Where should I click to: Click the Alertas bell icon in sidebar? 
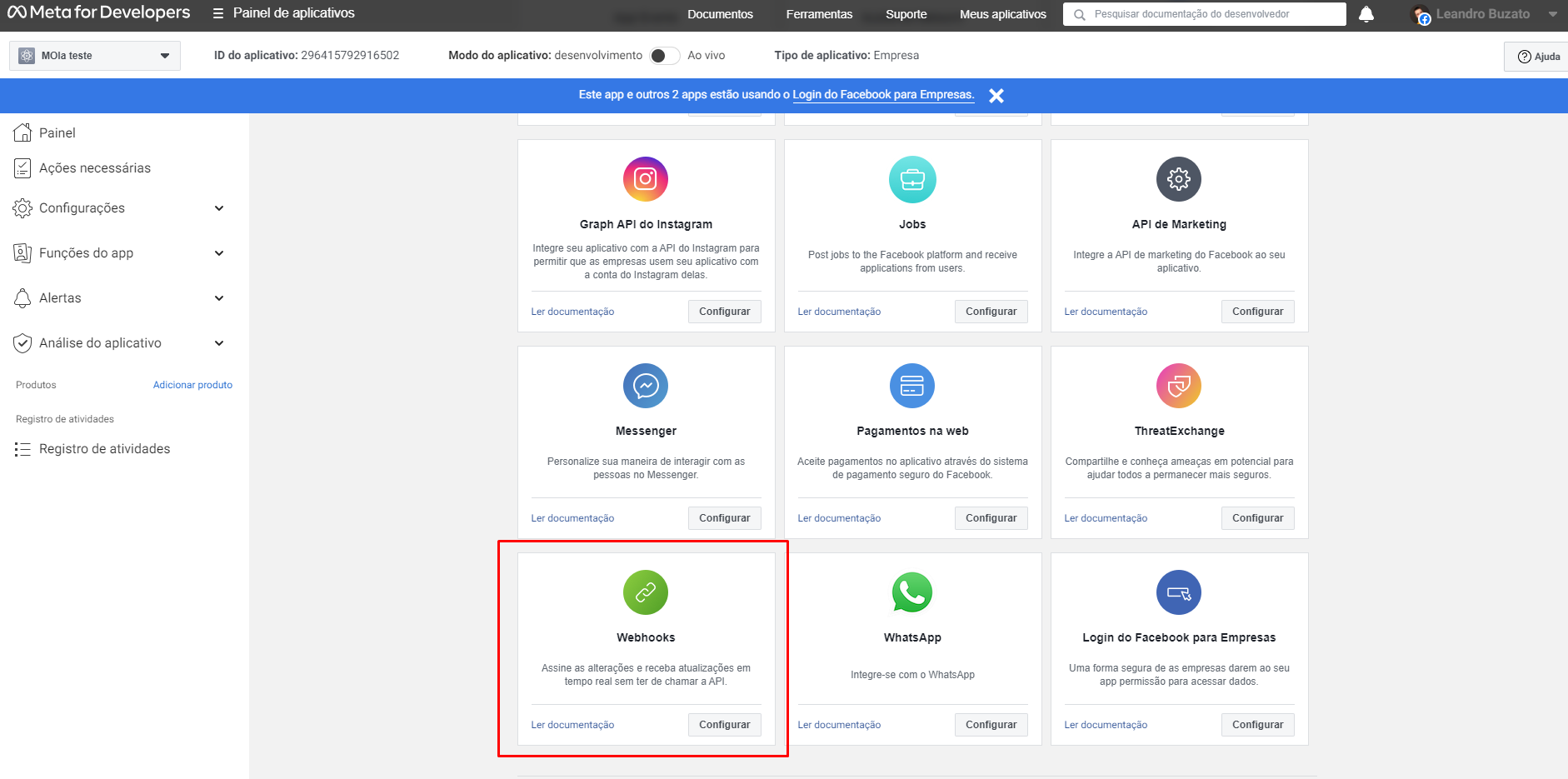pyautogui.click(x=22, y=298)
